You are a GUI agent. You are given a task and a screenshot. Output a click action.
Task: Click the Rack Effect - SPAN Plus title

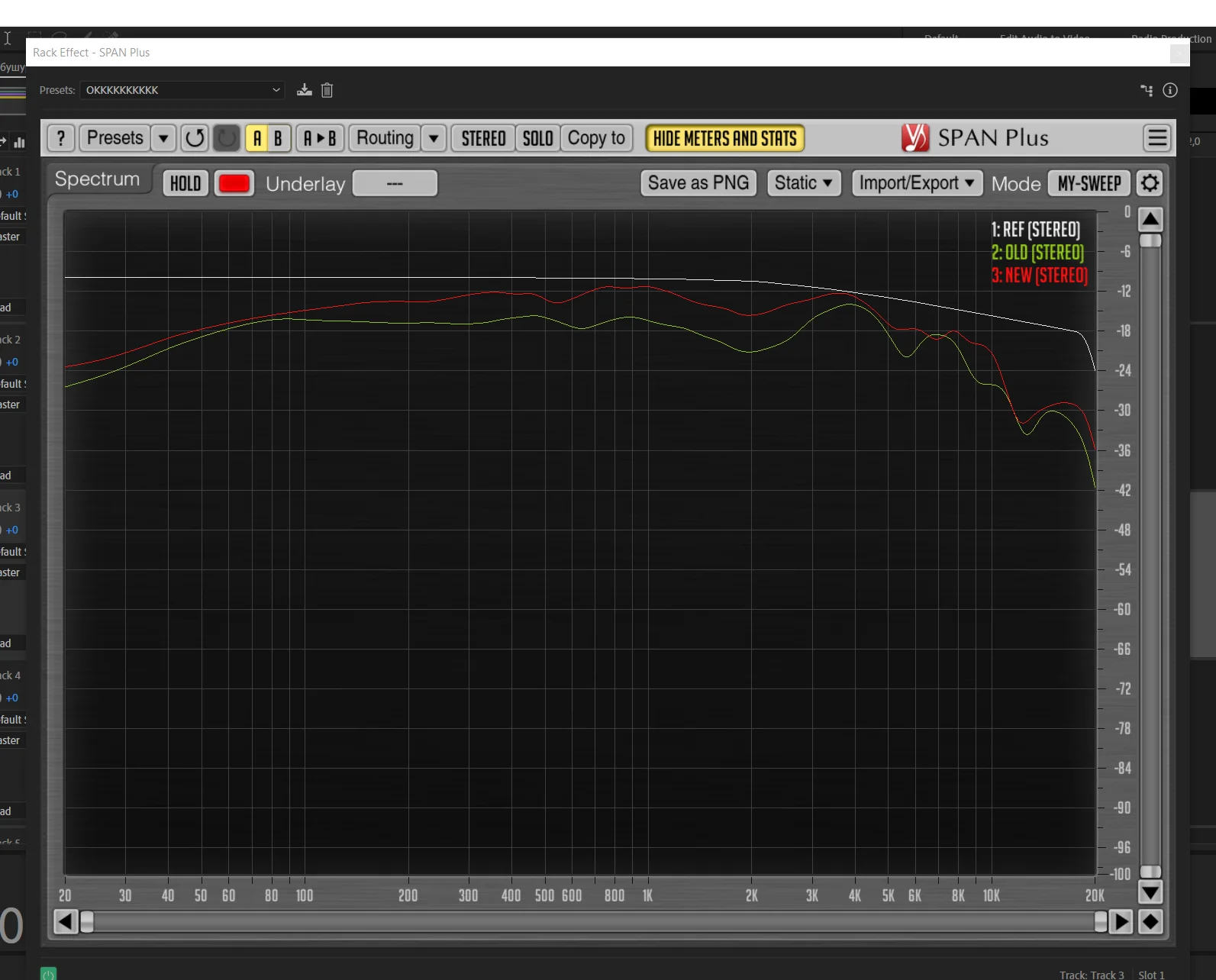(x=92, y=53)
